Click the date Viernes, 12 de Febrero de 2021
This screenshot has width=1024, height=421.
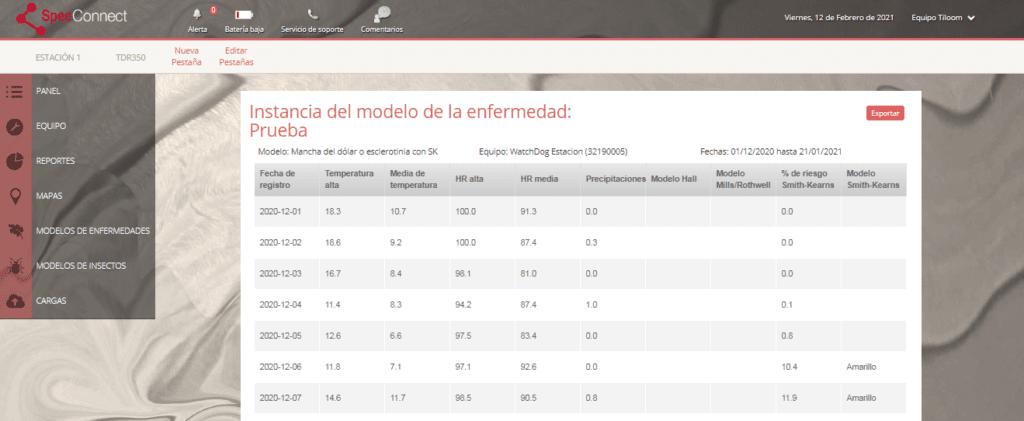click(839, 18)
